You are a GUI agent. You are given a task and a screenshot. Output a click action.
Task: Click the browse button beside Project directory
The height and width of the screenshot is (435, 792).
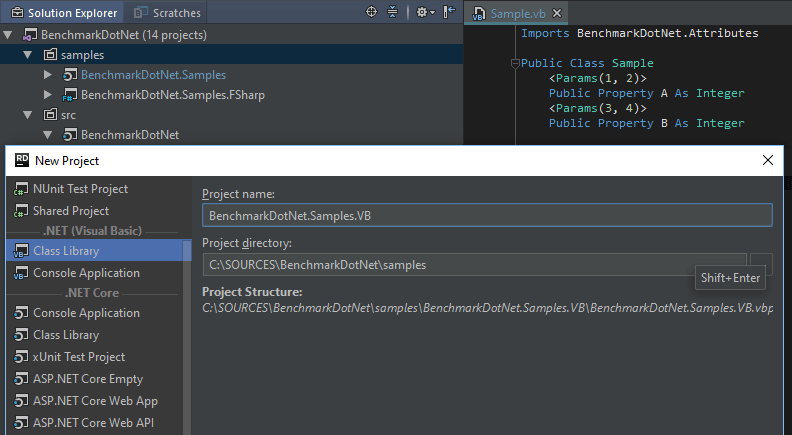(761, 264)
